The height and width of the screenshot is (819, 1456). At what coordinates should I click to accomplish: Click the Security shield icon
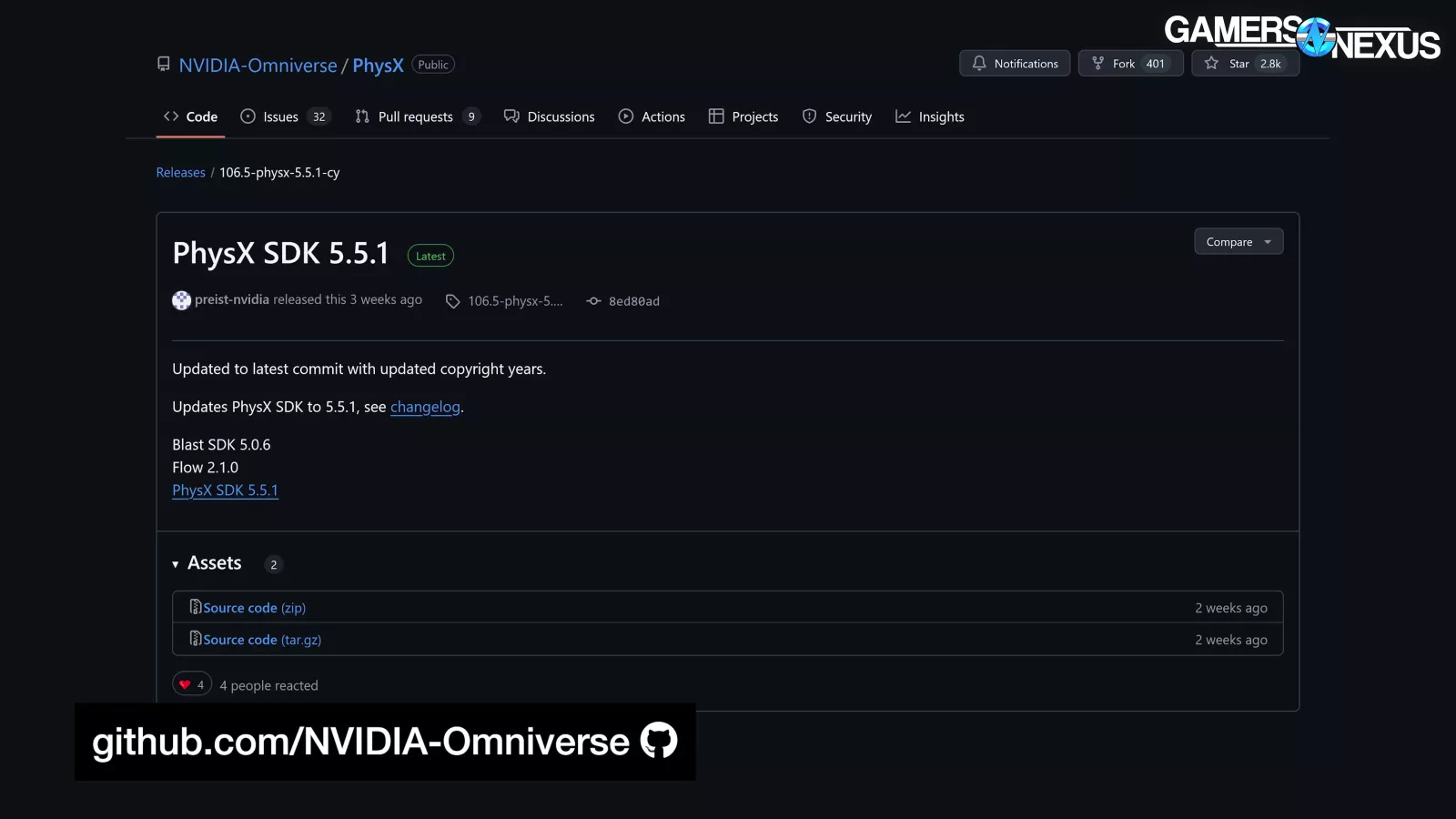click(809, 116)
